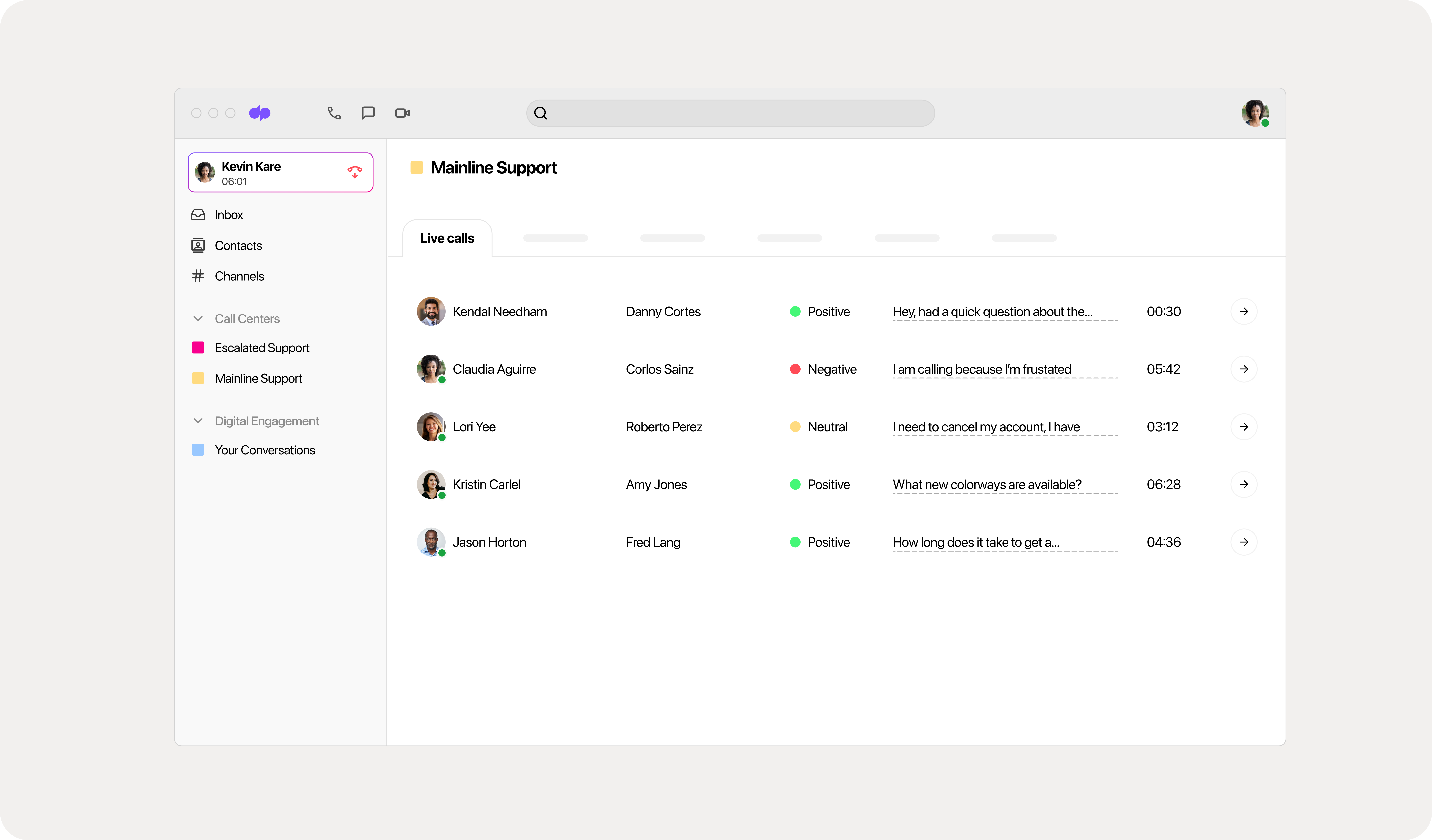Click inside the search bar
This screenshot has width=1432, height=840.
730,113
